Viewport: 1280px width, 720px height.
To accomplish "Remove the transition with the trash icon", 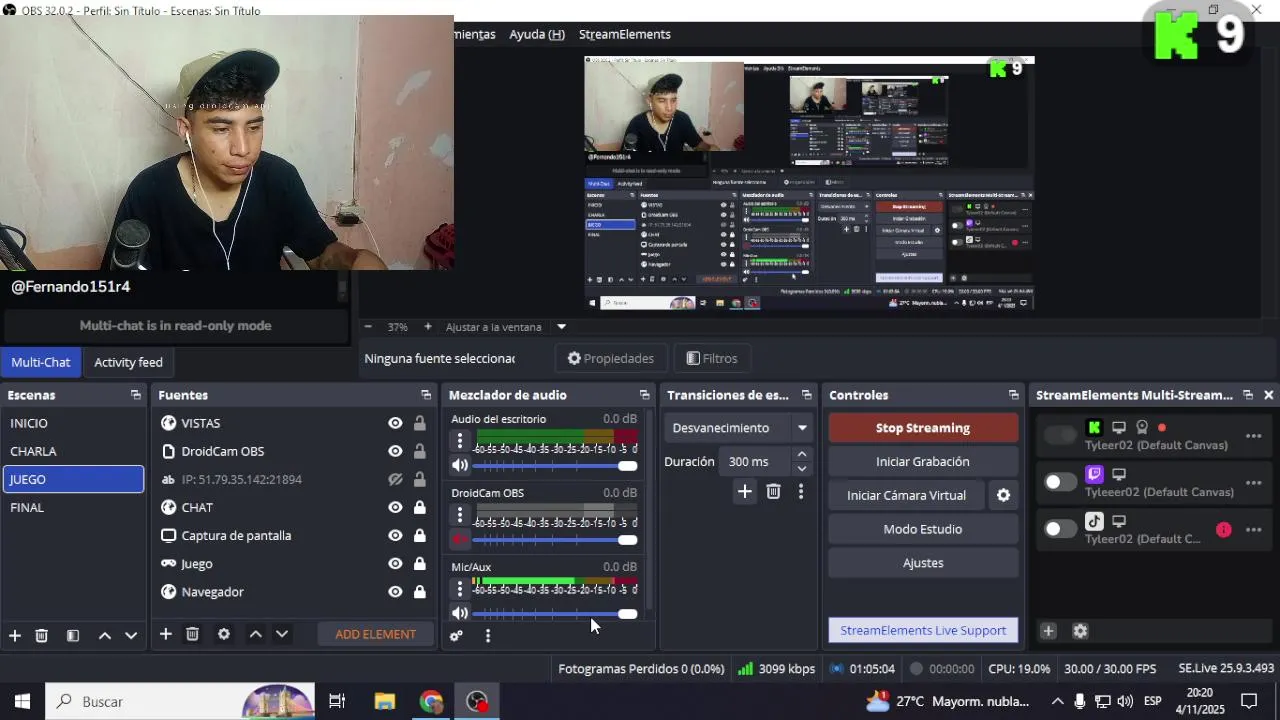I will click(x=773, y=491).
